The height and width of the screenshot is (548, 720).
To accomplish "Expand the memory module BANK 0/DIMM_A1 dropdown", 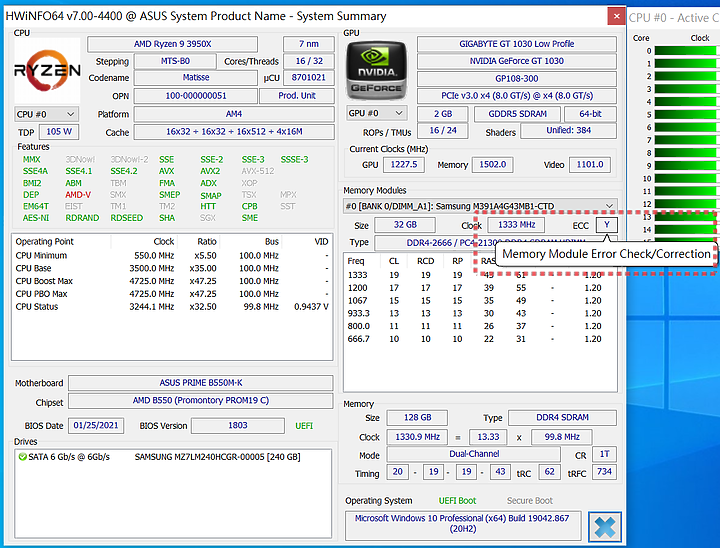I will [480, 206].
